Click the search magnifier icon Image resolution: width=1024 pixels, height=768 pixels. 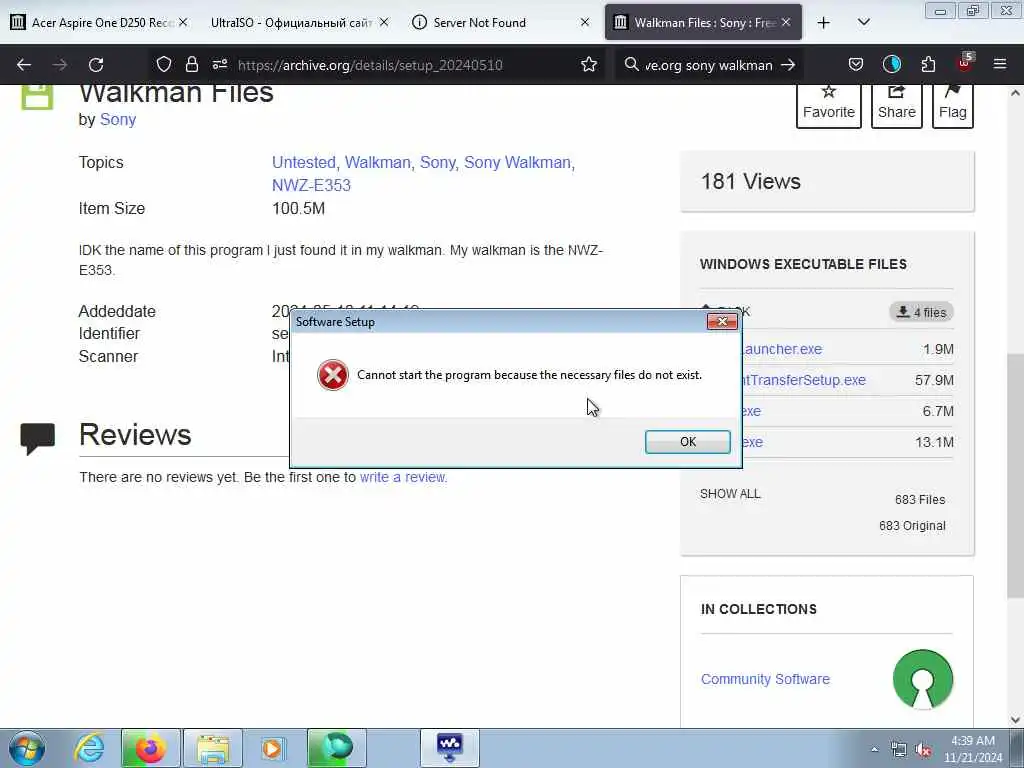[x=631, y=65]
